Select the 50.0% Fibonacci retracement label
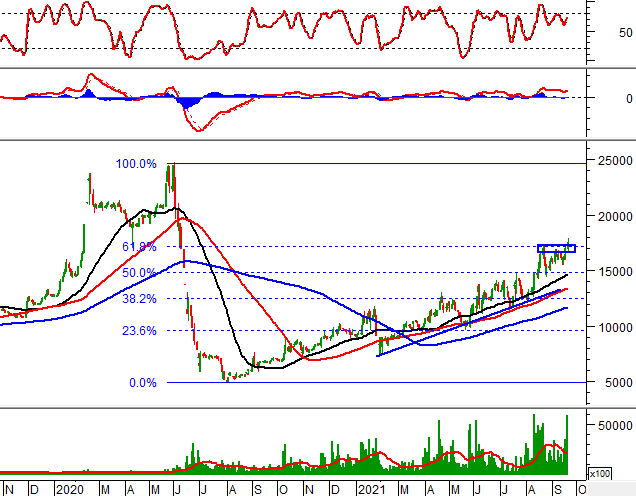This screenshot has width=636, height=496. pyautogui.click(x=139, y=273)
